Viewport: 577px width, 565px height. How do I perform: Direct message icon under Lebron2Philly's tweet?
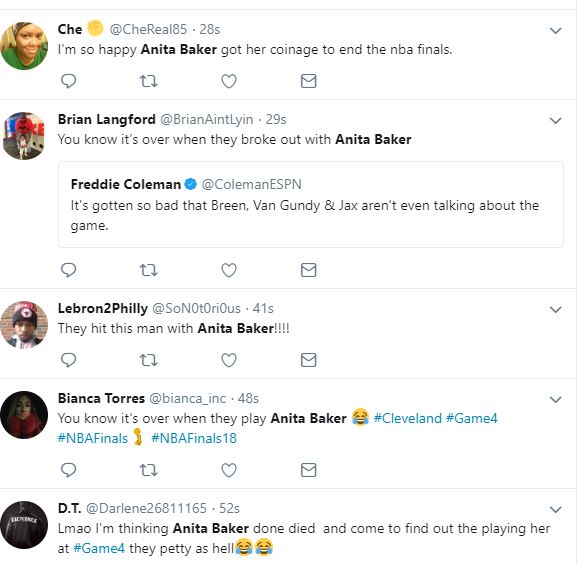tap(308, 360)
